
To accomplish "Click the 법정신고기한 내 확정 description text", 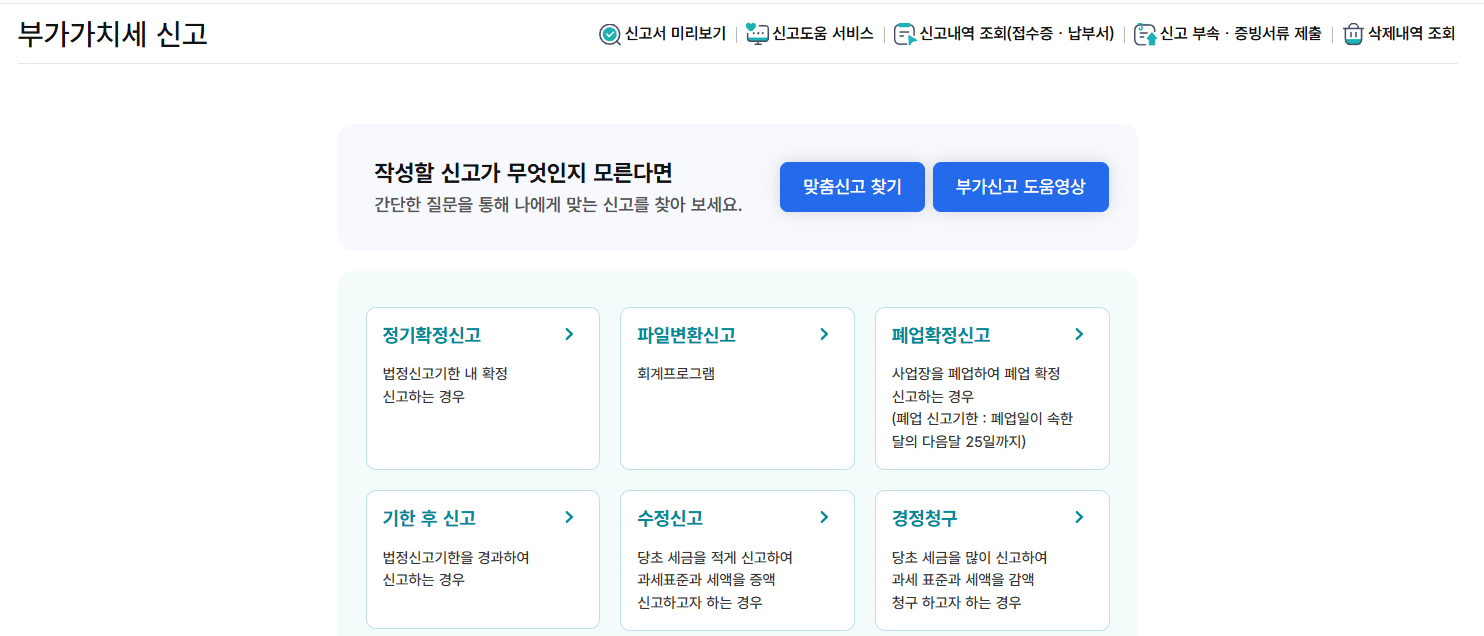I will tap(445, 374).
